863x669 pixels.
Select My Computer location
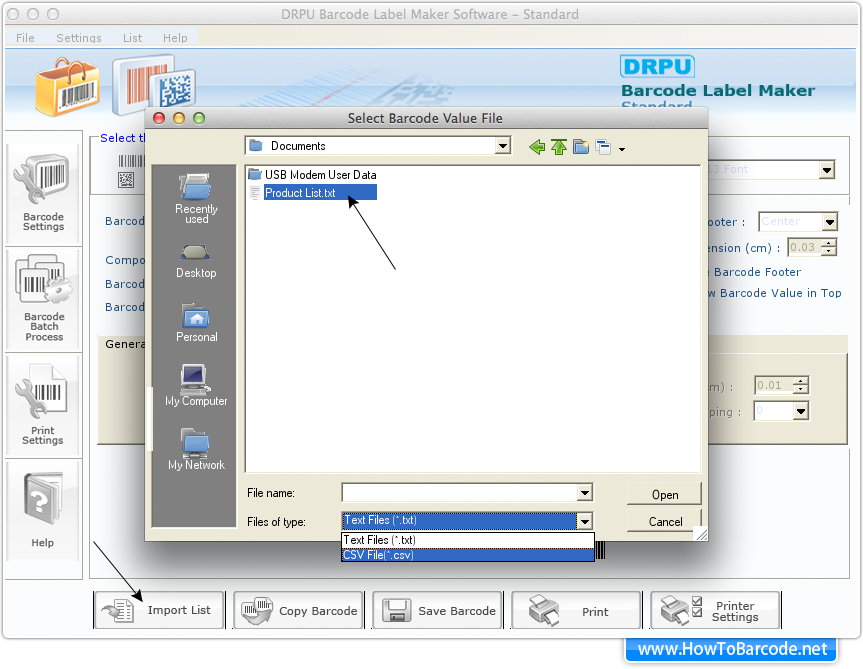click(196, 386)
